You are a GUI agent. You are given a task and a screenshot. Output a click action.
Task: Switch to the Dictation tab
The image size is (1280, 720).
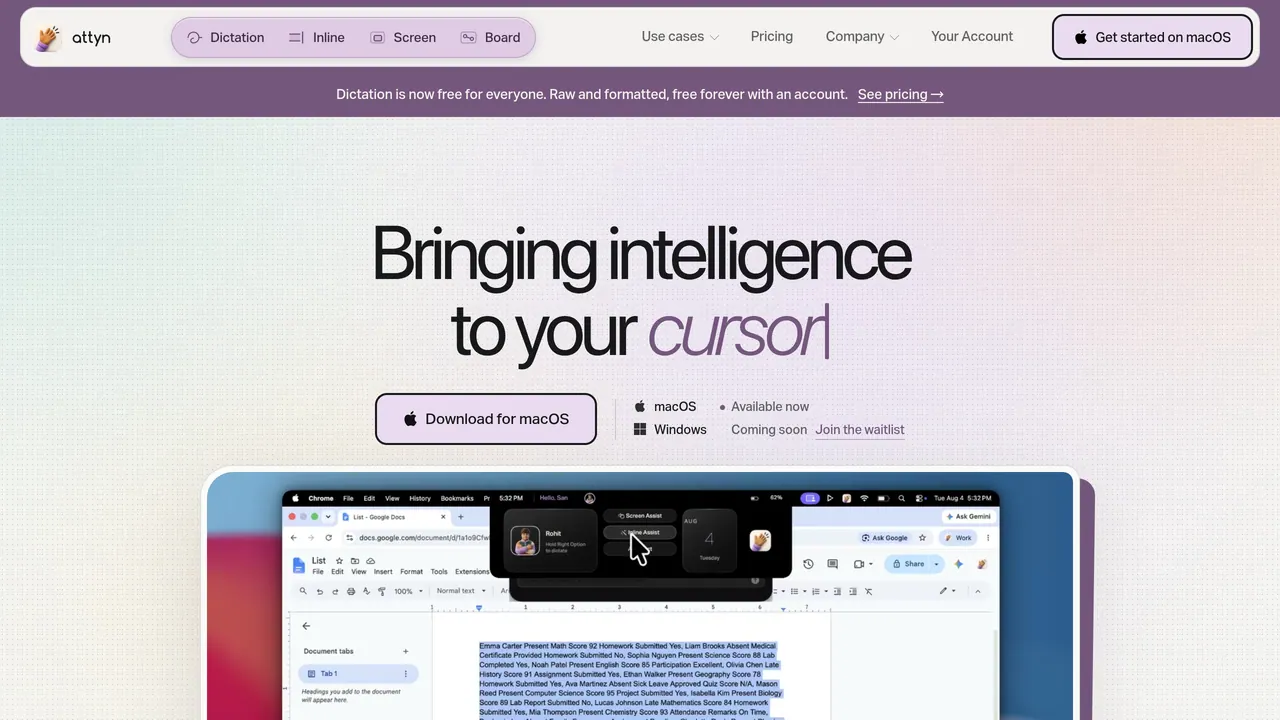(226, 38)
